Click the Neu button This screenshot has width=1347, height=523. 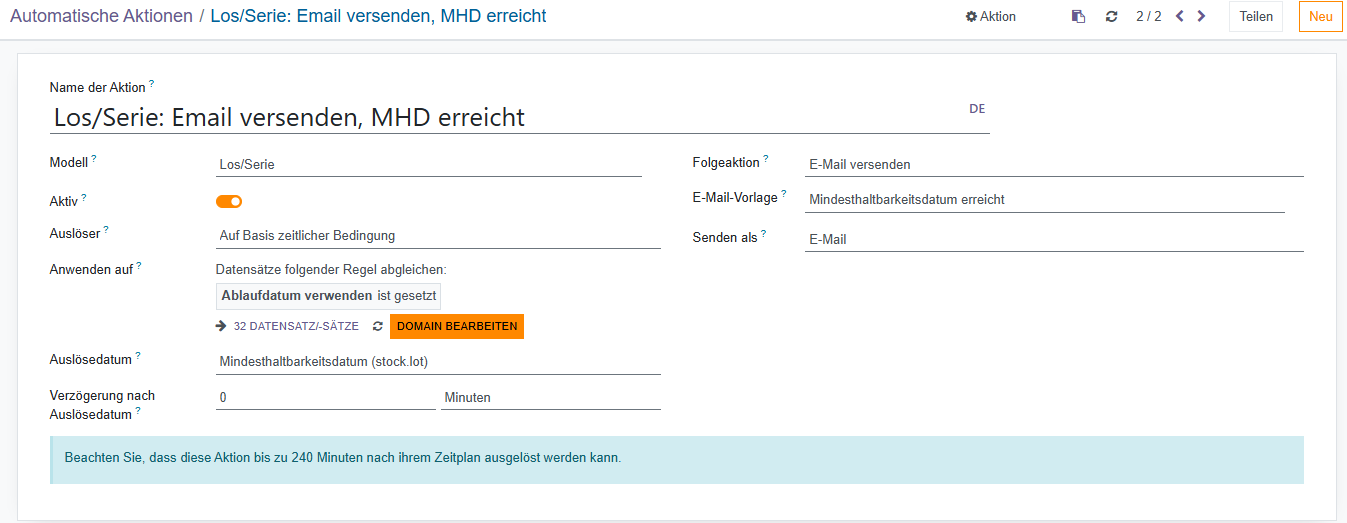(1320, 16)
